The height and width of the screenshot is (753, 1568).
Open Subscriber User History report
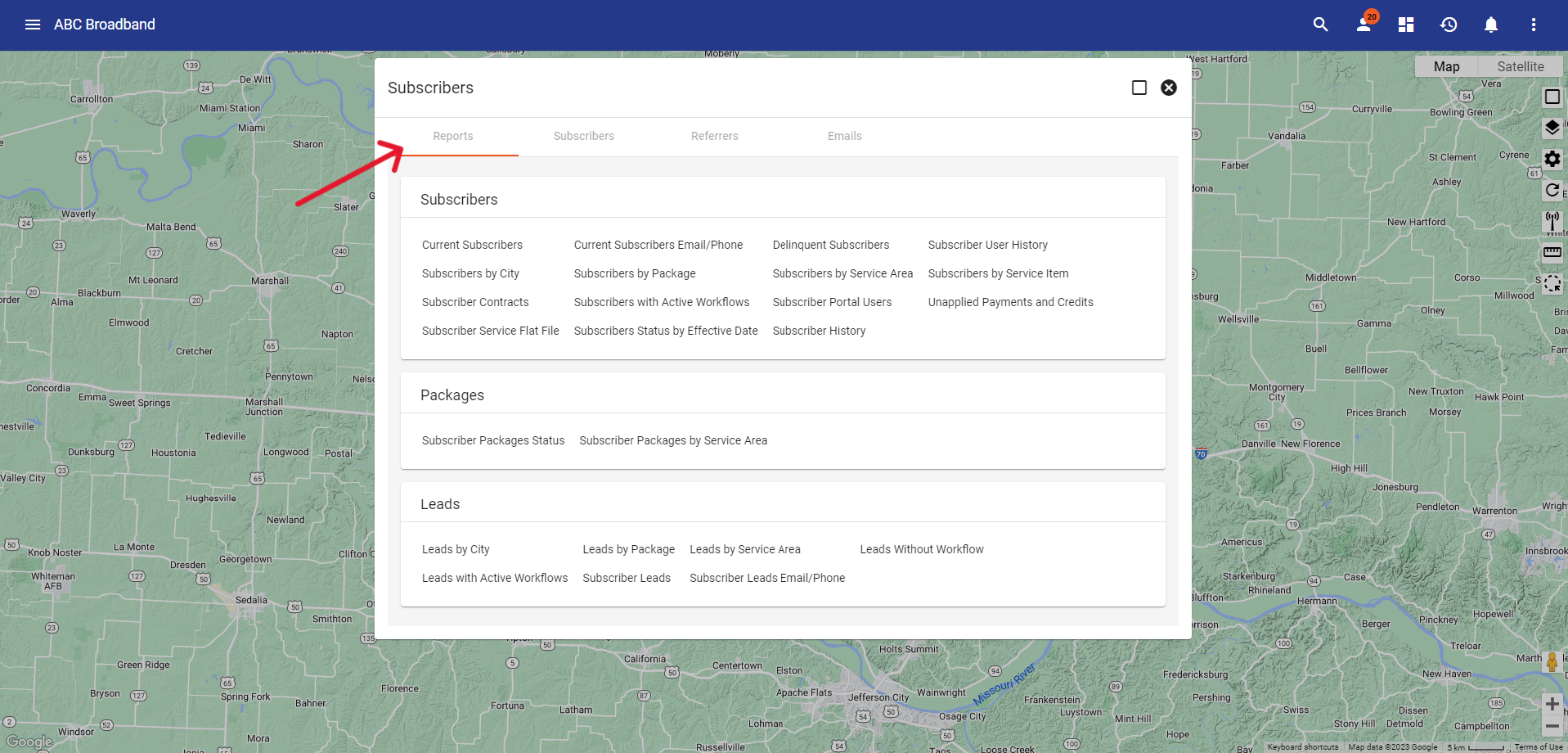(x=988, y=245)
